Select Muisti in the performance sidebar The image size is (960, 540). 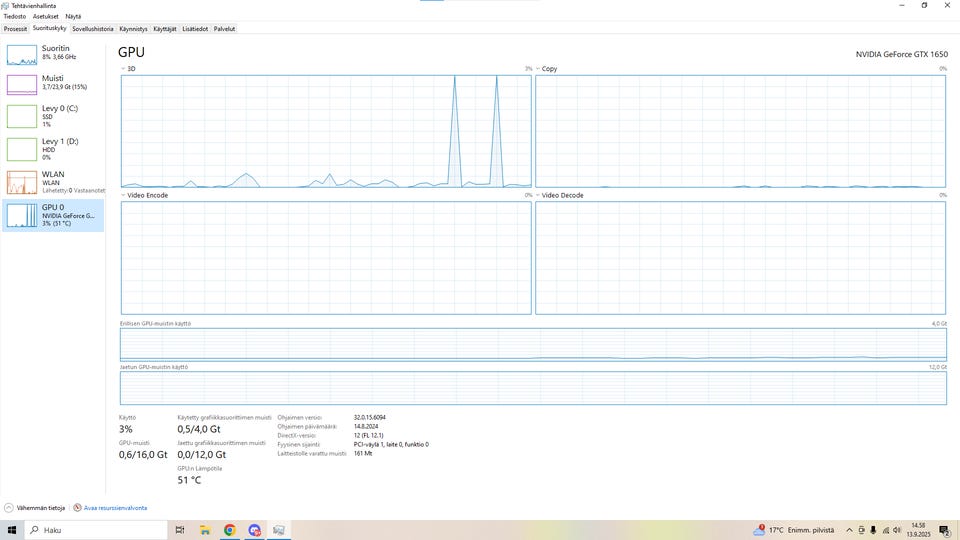pos(53,84)
